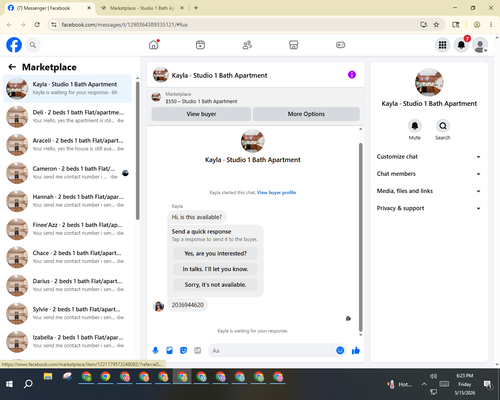
Task: Record a voice clip with microphone icon
Action: pos(155,350)
